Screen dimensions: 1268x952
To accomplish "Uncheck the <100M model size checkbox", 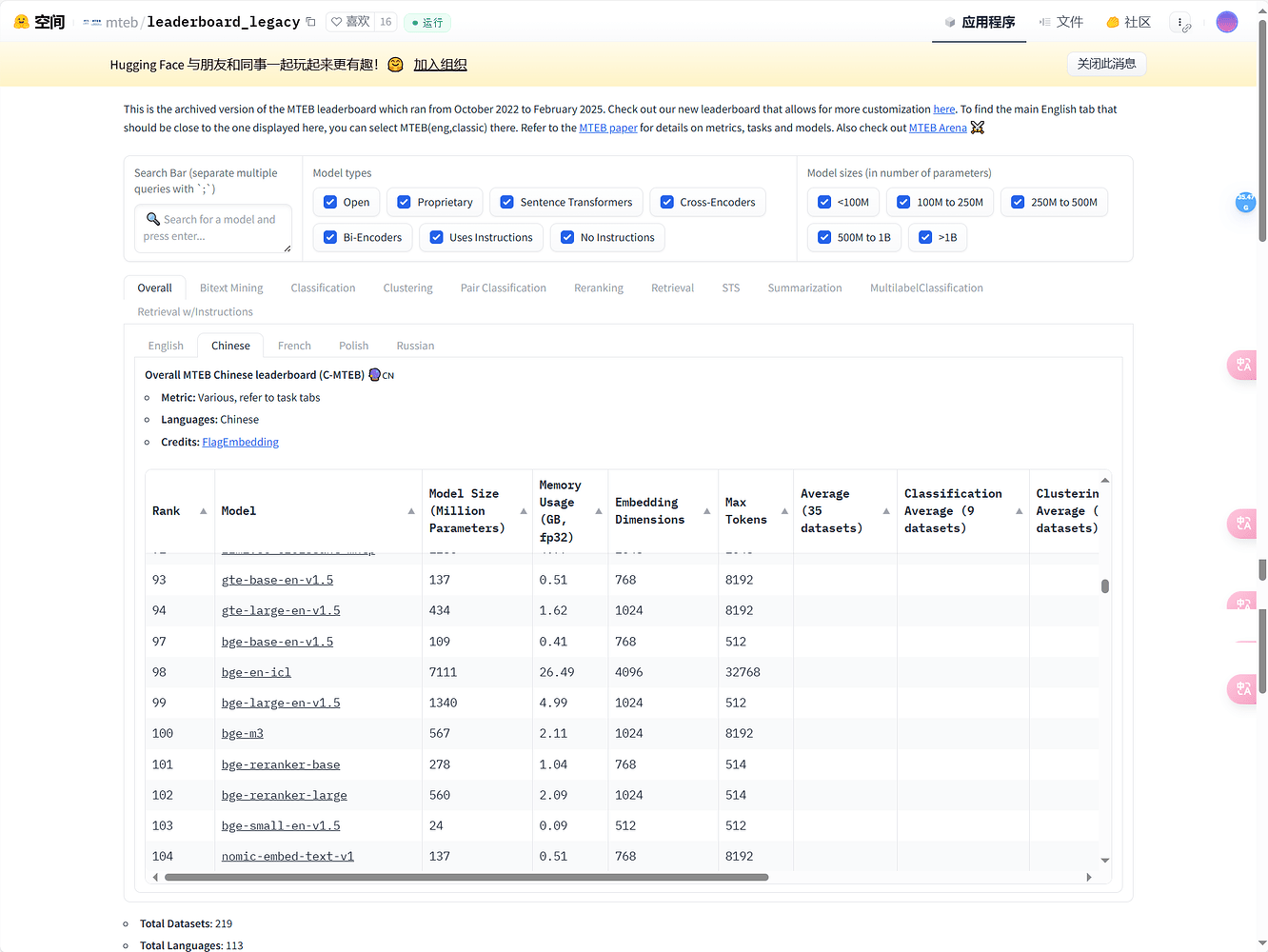I will (x=824, y=202).
